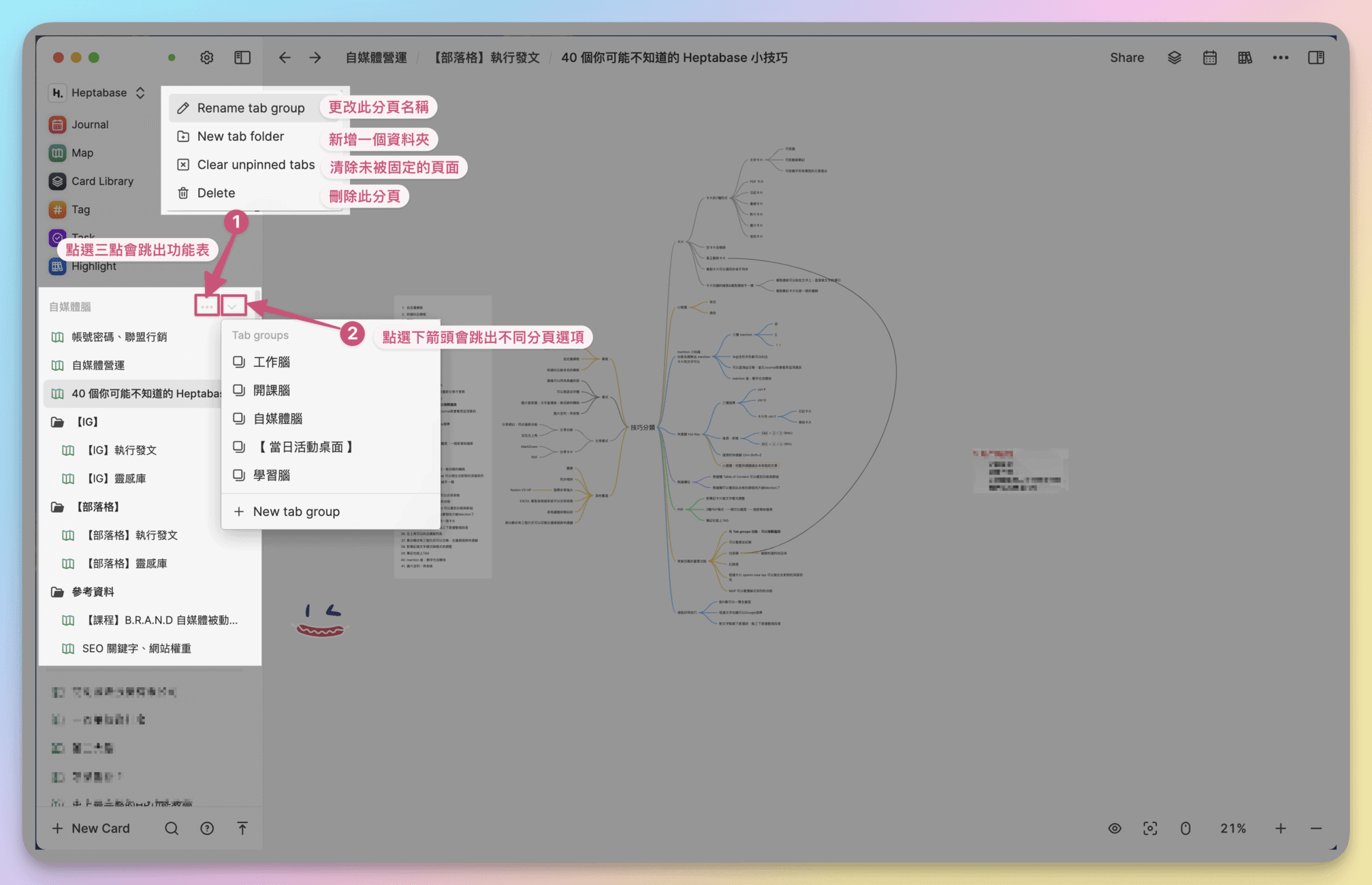Screen dimensions: 1372x885
Task: Open the Heptabase workspace switcher
Action: 98,93
